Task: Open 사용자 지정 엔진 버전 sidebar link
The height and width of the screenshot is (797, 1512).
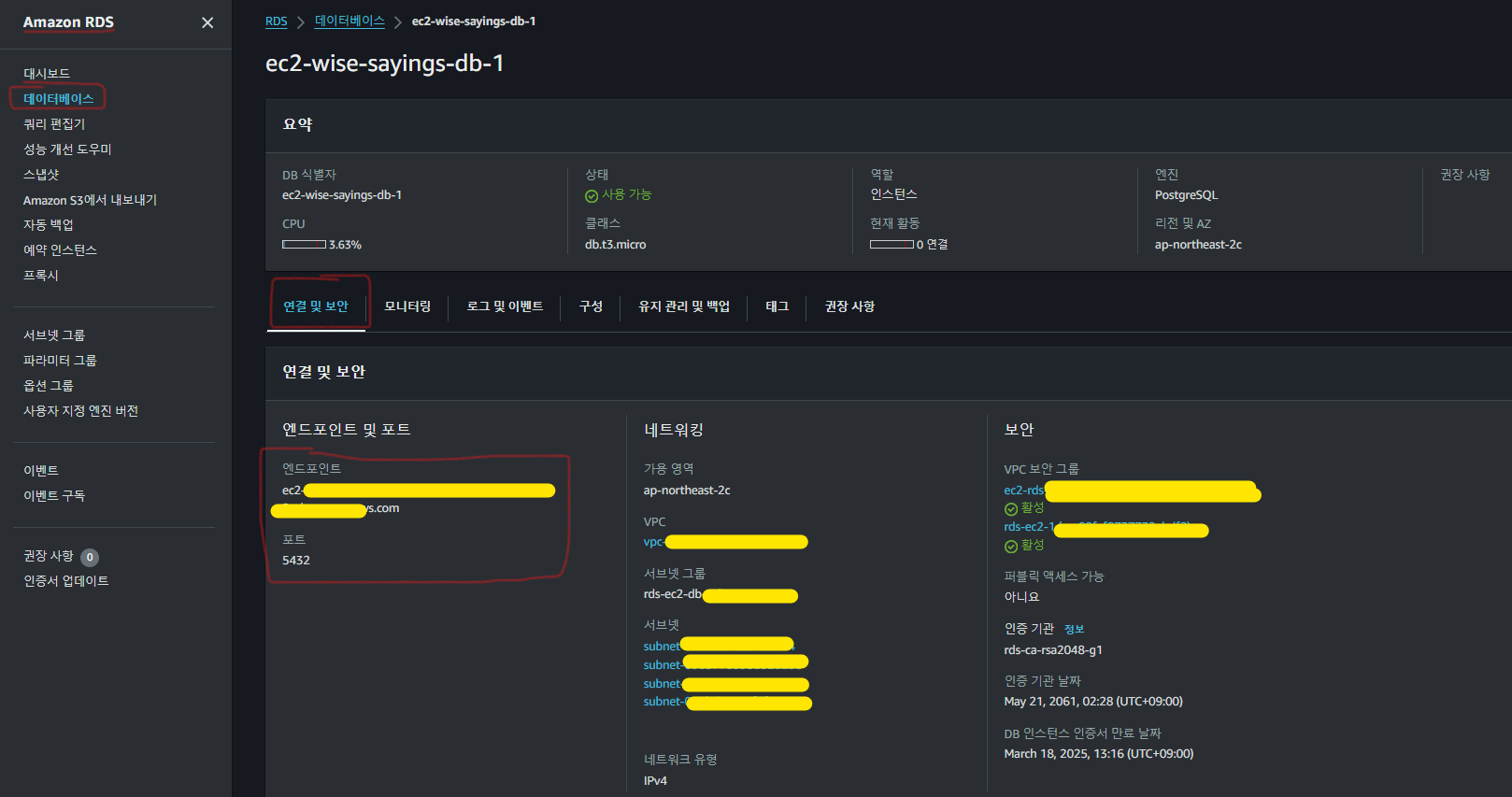Action: click(x=80, y=410)
